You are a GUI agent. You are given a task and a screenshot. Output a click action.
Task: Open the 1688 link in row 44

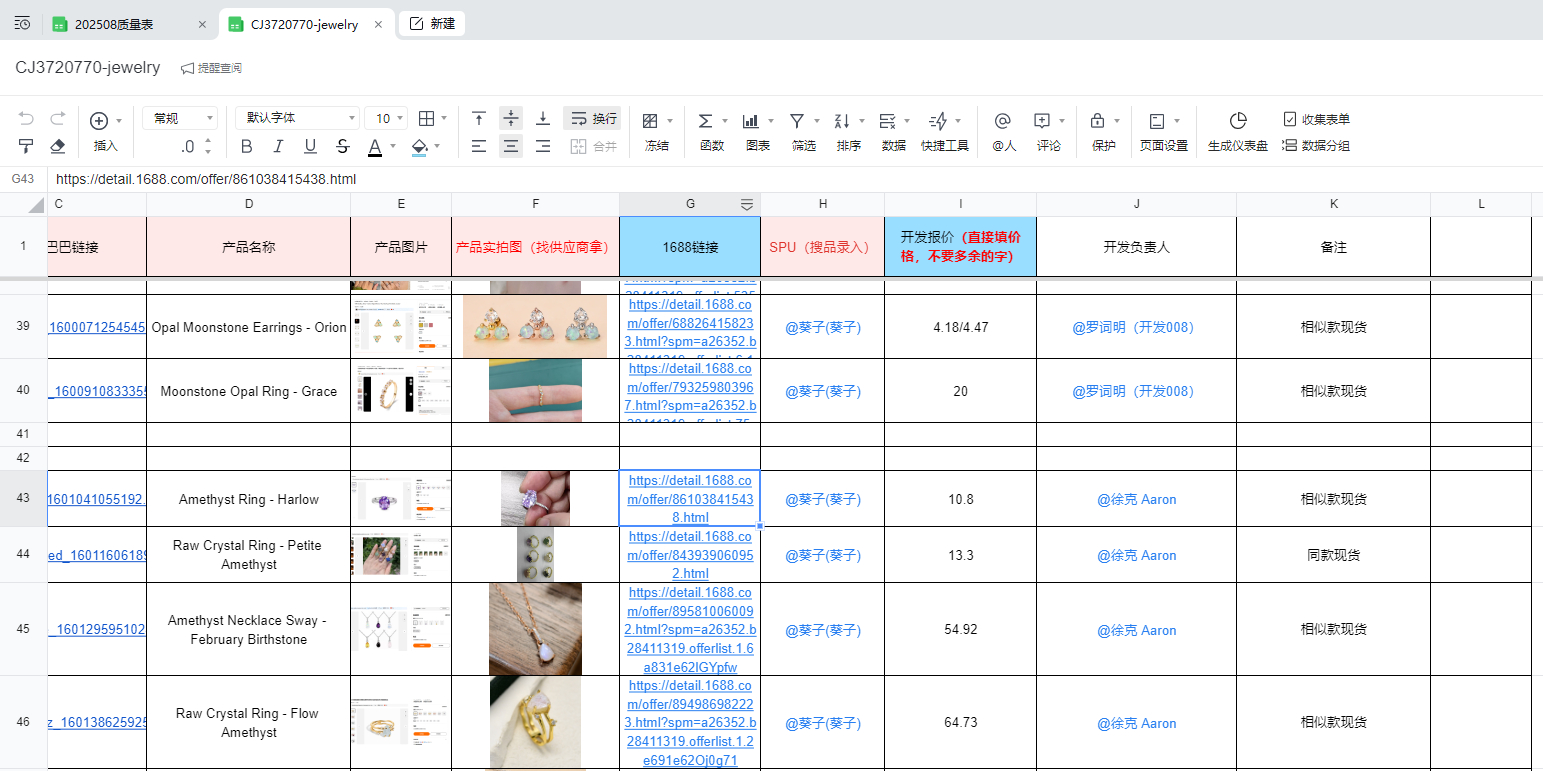(x=690, y=555)
